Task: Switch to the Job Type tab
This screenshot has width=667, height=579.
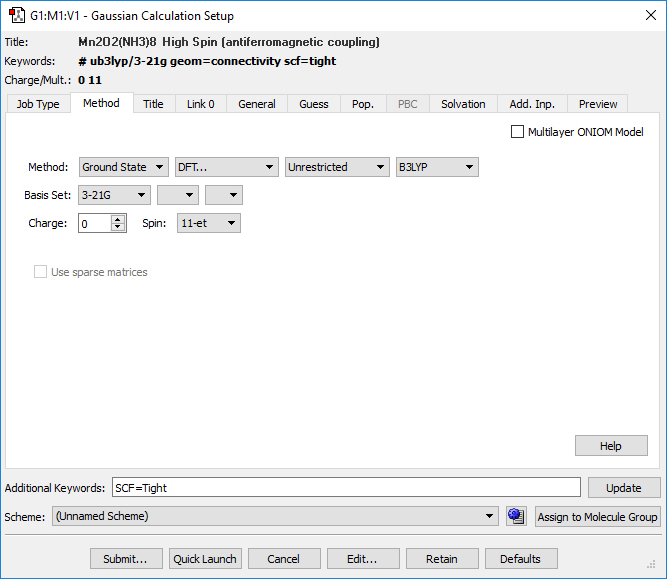Action: (x=38, y=104)
